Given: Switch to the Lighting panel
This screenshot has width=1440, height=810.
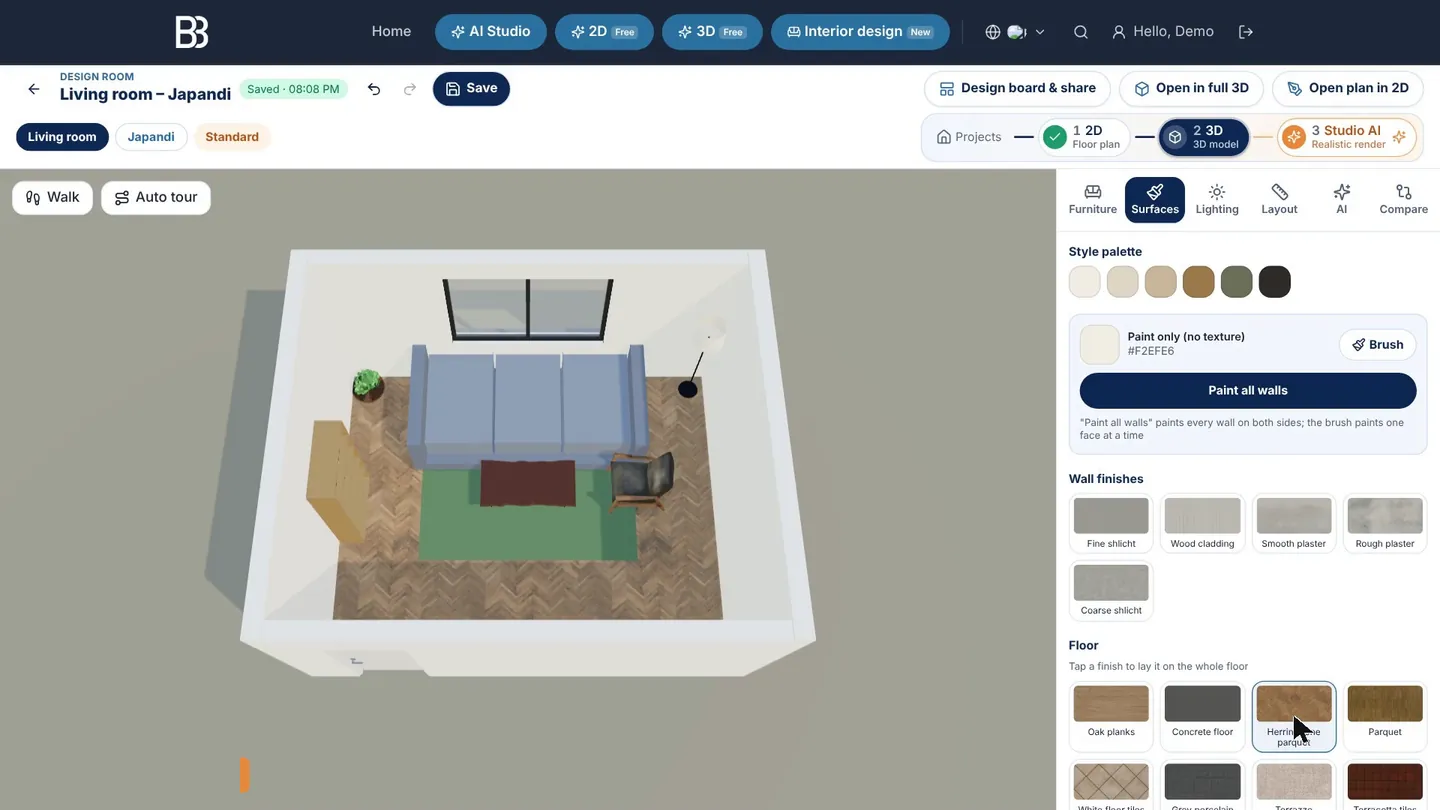Looking at the screenshot, I should (1217, 199).
